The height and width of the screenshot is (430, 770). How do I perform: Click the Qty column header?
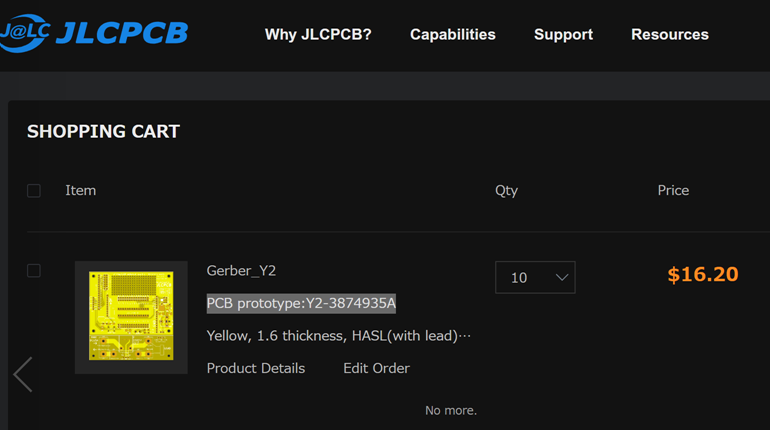506,190
